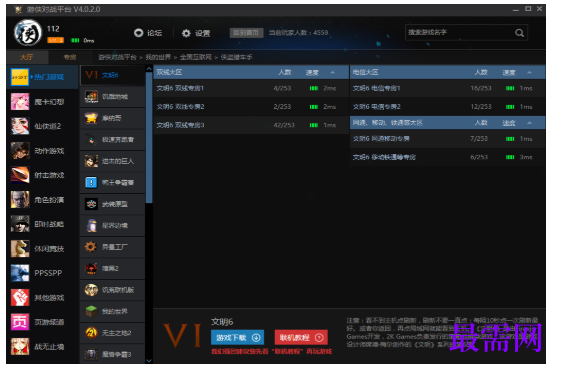Select the 角色扮演 category icon
Viewport: 561px width, 369px height.
pos(20,200)
